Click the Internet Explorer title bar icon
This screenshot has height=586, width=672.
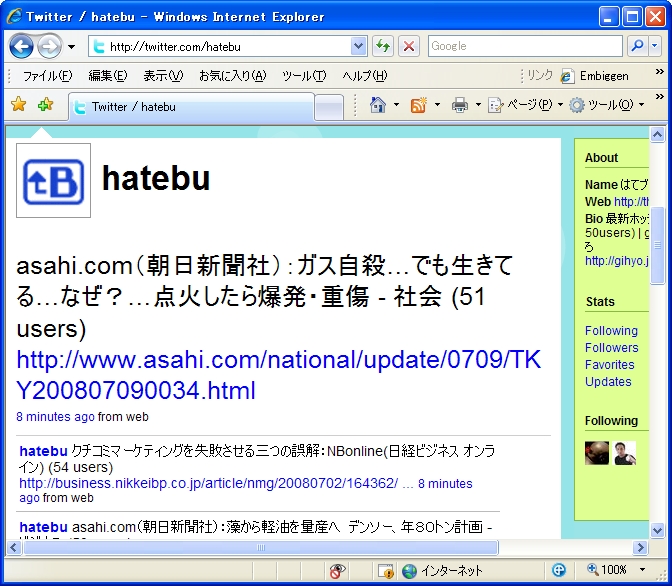point(14,16)
